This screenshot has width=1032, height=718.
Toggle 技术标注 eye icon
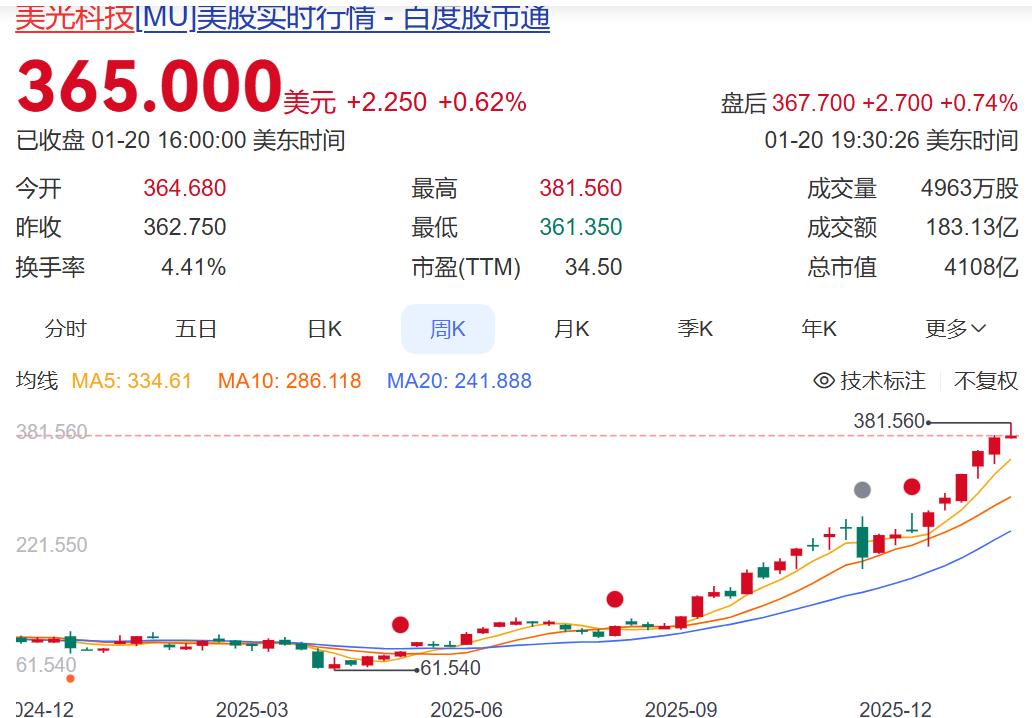point(824,380)
